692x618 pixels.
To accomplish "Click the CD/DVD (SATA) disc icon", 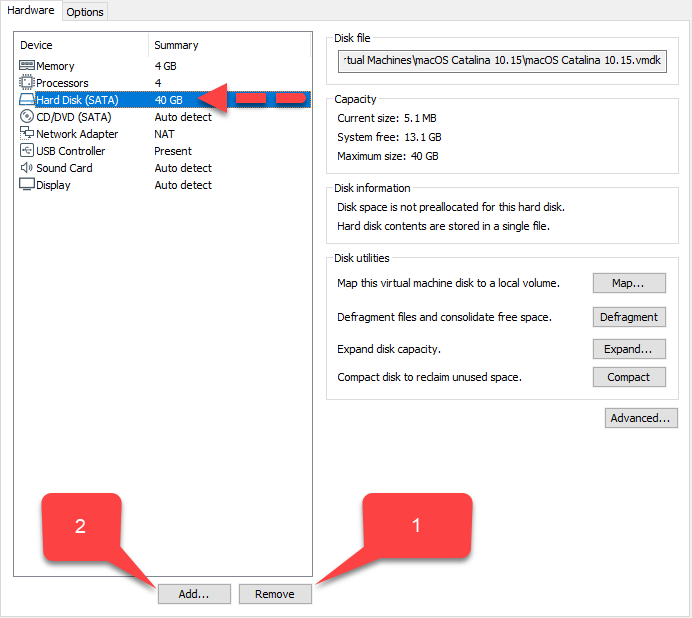I will (x=27, y=117).
